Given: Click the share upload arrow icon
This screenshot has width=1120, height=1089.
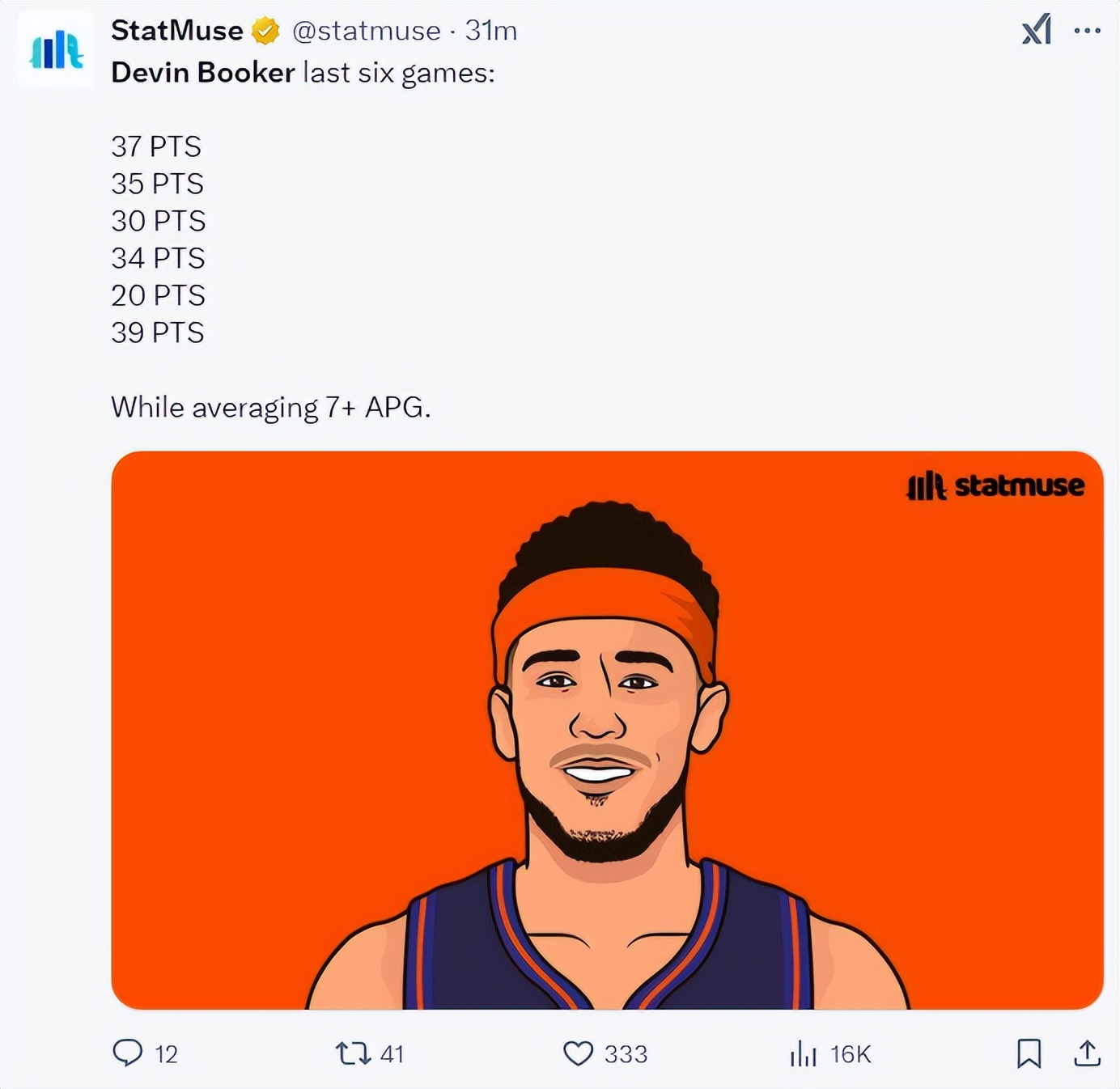Looking at the screenshot, I should (x=1087, y=1053).
